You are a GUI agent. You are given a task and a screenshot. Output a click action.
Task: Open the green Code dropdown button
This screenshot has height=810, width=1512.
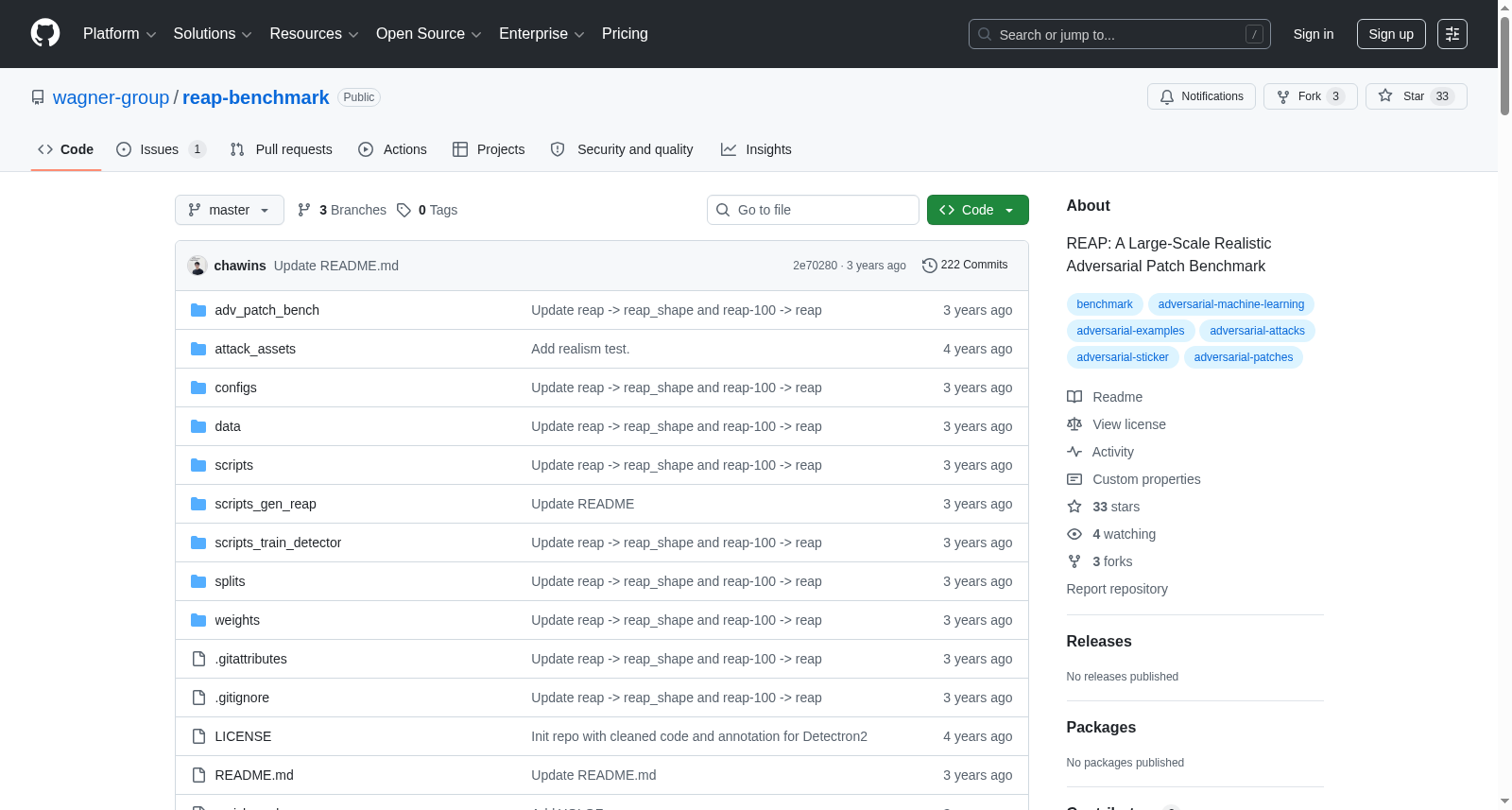tap(978, 210)
